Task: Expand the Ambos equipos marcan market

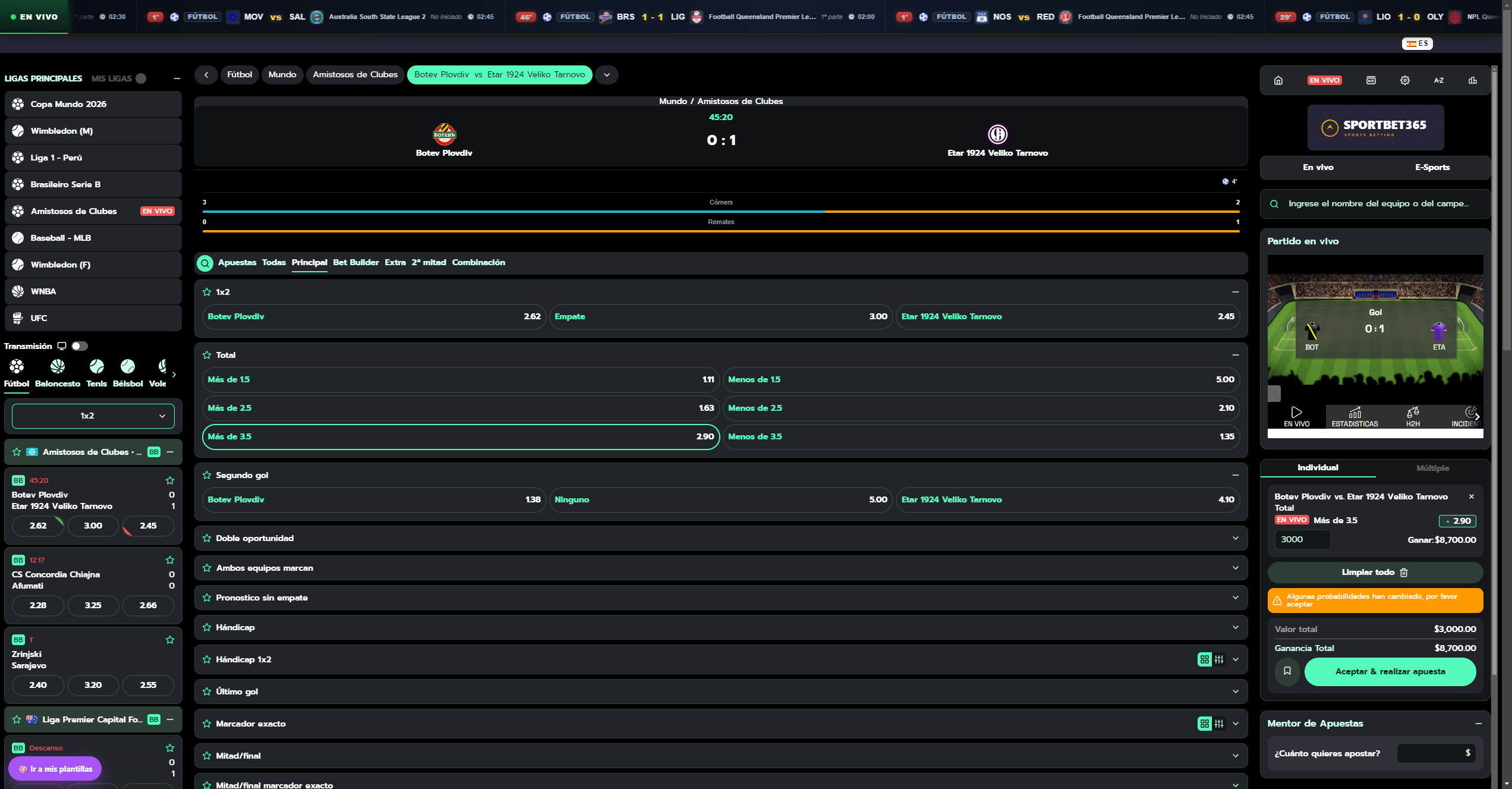Action: tap(721, 568)
